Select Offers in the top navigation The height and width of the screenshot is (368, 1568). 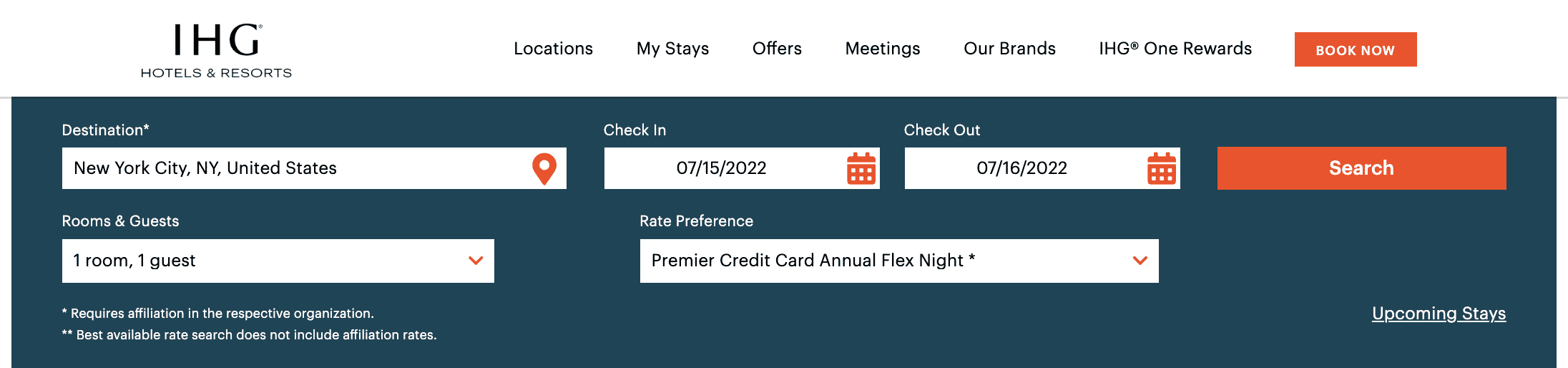pyautogui.click(x=777, y=49)
